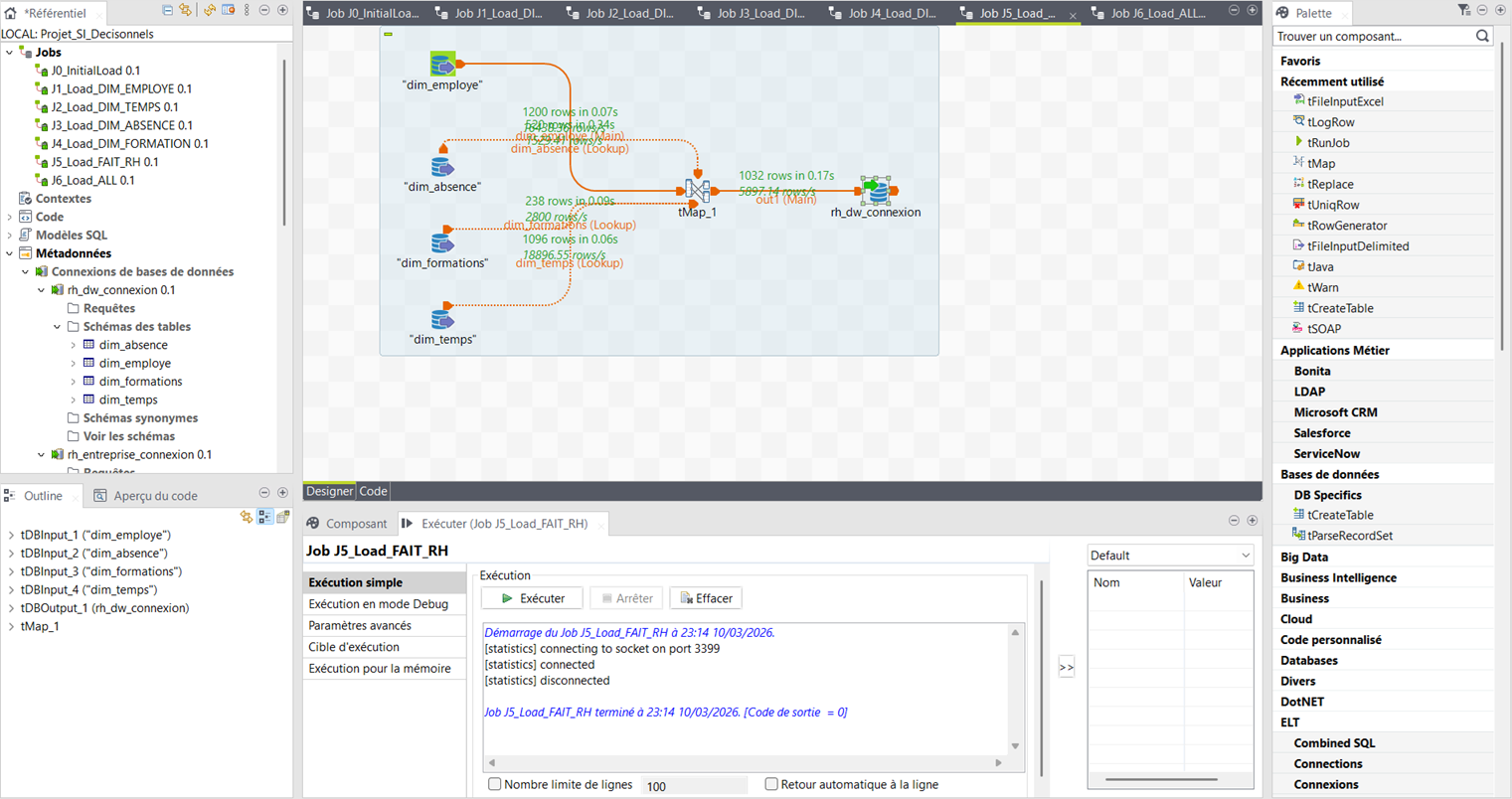Select the dim_employe input component on canvas
The height and width of the screenshot is (799, 1512).
441,62
